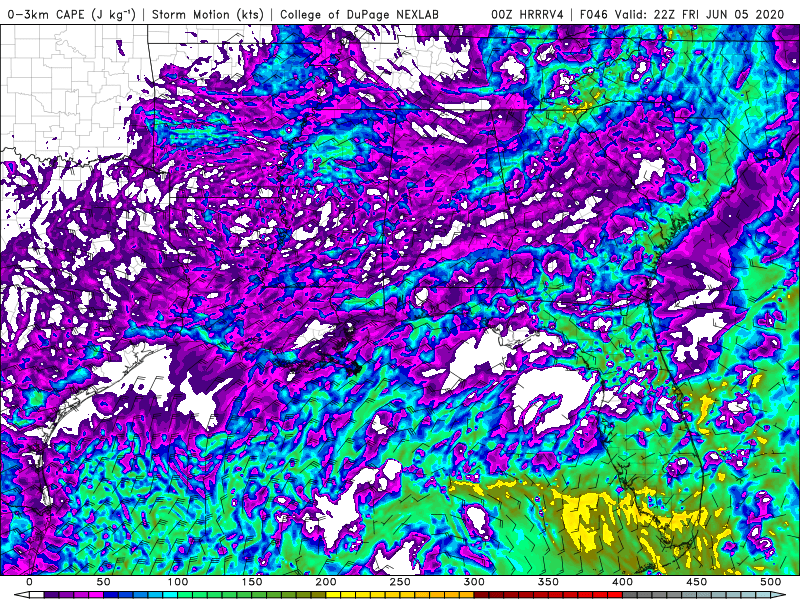Click the "350" label on the color scale
800x600 pixels.
tap(548, 582)
